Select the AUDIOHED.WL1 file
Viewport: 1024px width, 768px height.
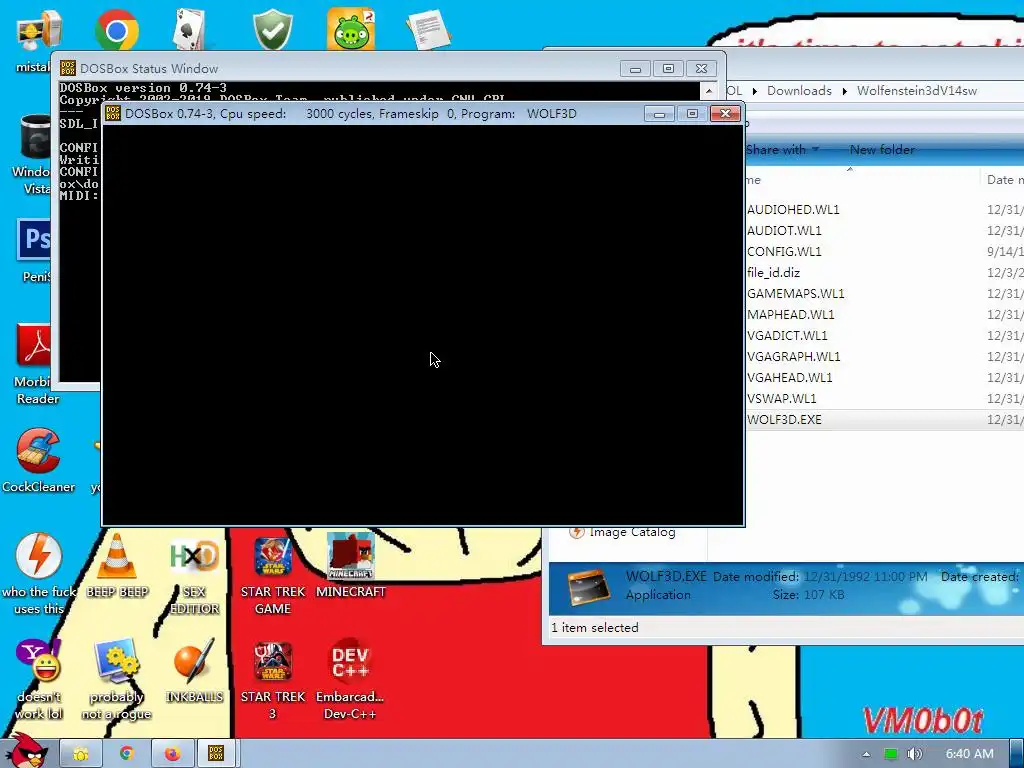[x=793, y=210]
